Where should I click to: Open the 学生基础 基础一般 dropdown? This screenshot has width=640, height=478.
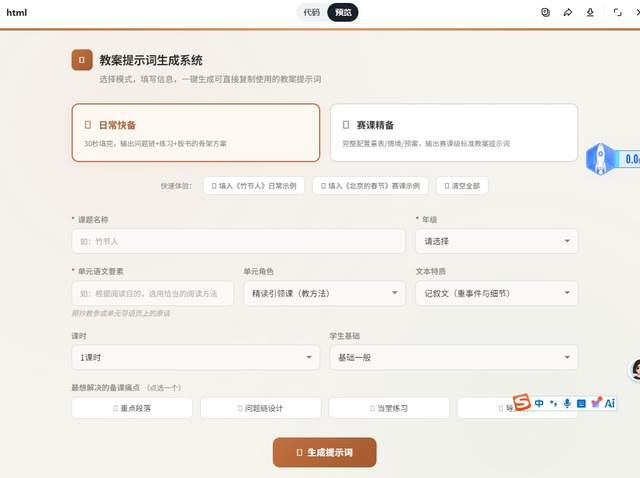pyautogui.click(x=454, y=357)
